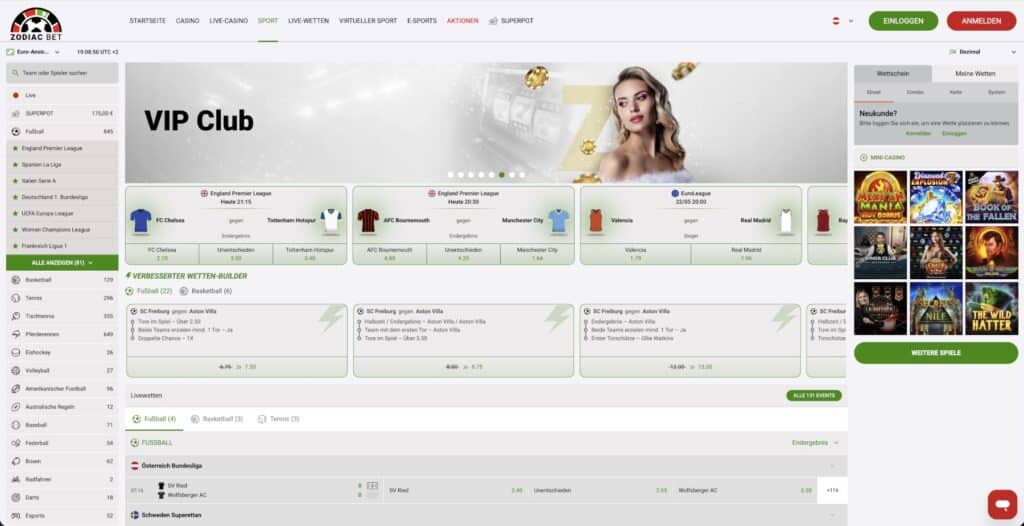Image resolution: width=1024 pixels, height=526 pixels.
Task: Open Casino in top navigation
Action: [x=187, y=21]
